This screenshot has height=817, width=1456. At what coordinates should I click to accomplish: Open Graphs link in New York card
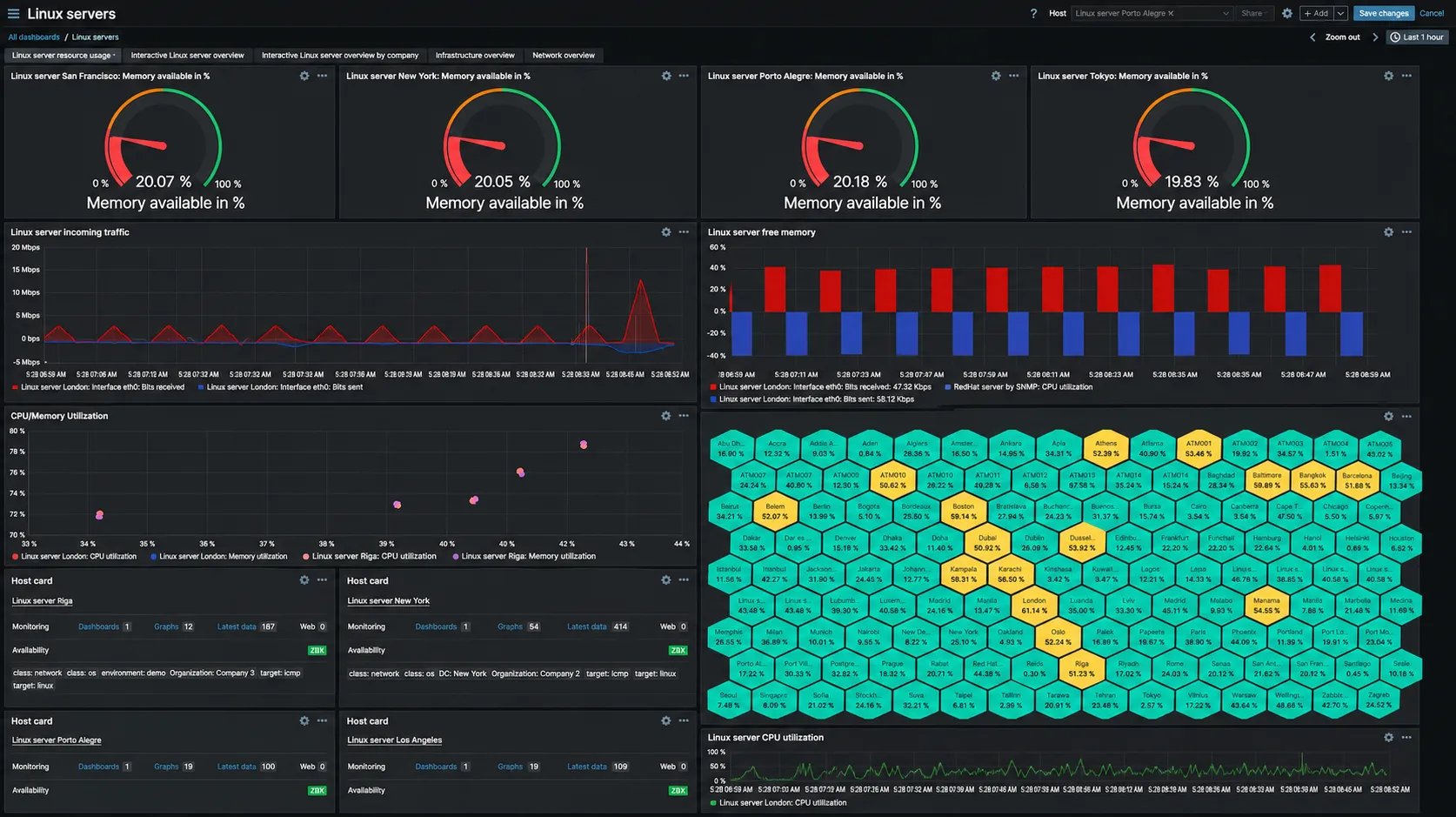click(x=510, y=626)
